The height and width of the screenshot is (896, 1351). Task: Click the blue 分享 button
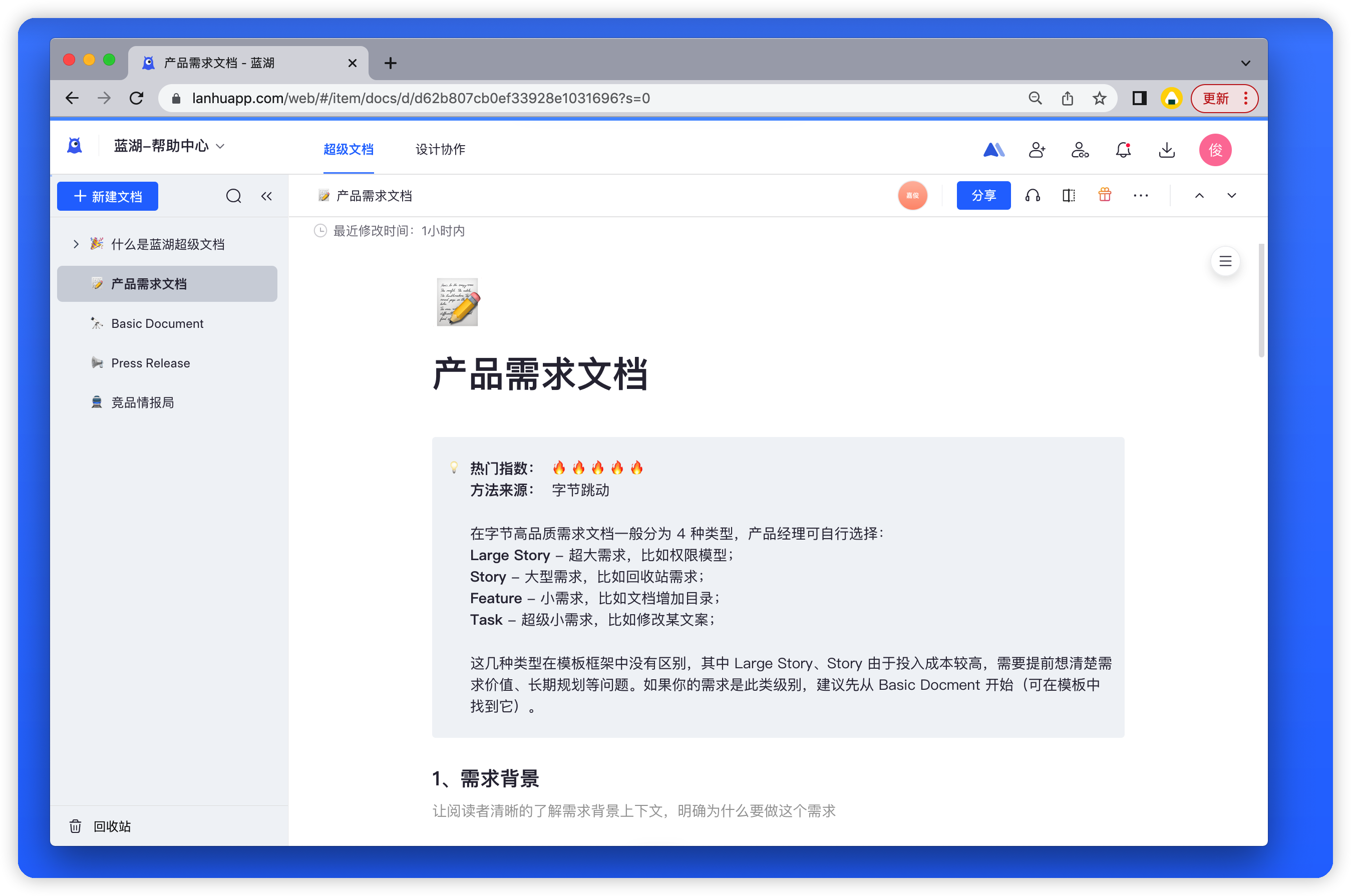point(982,195)
